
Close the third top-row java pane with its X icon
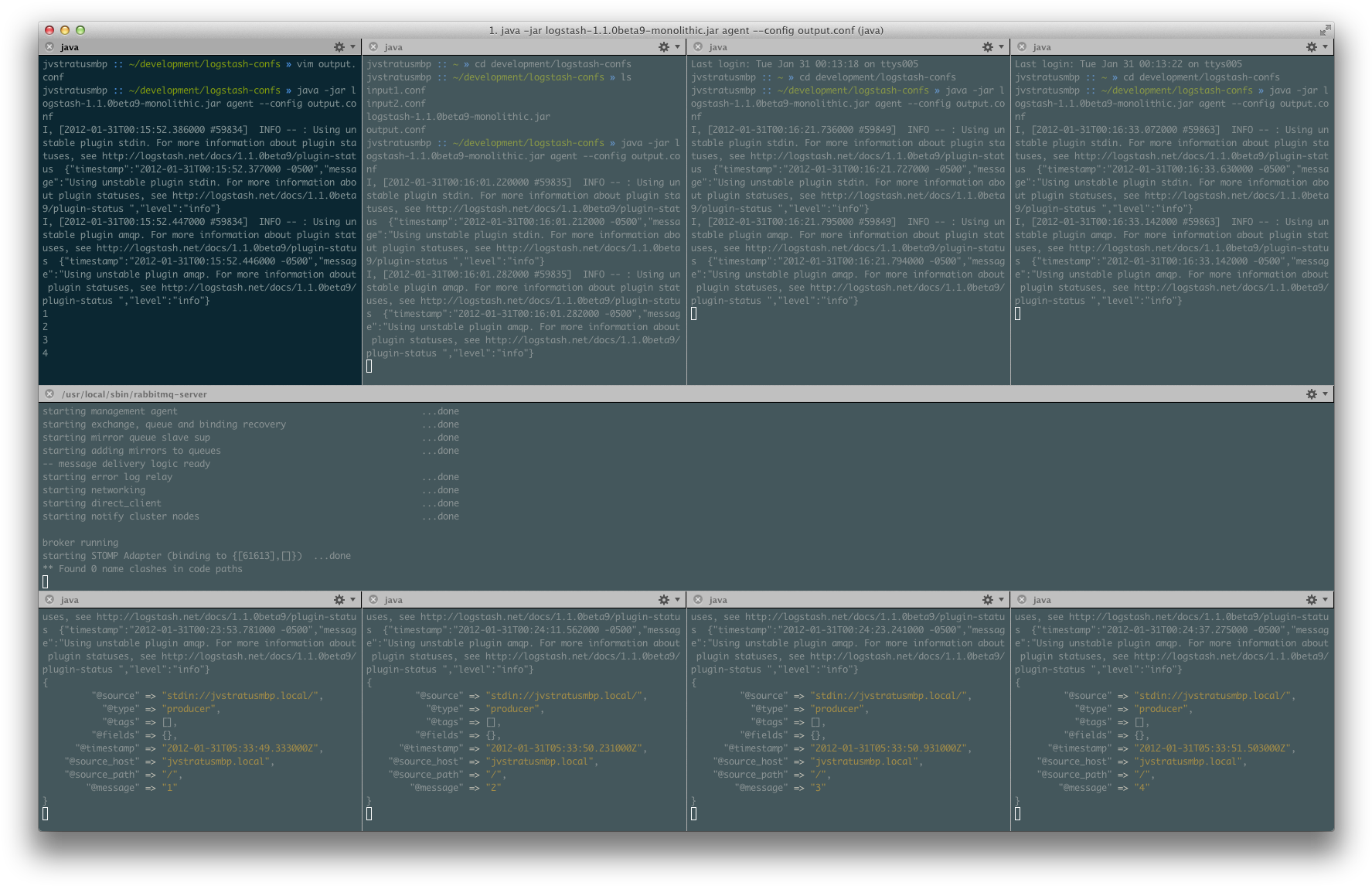(x=697, y=46)
